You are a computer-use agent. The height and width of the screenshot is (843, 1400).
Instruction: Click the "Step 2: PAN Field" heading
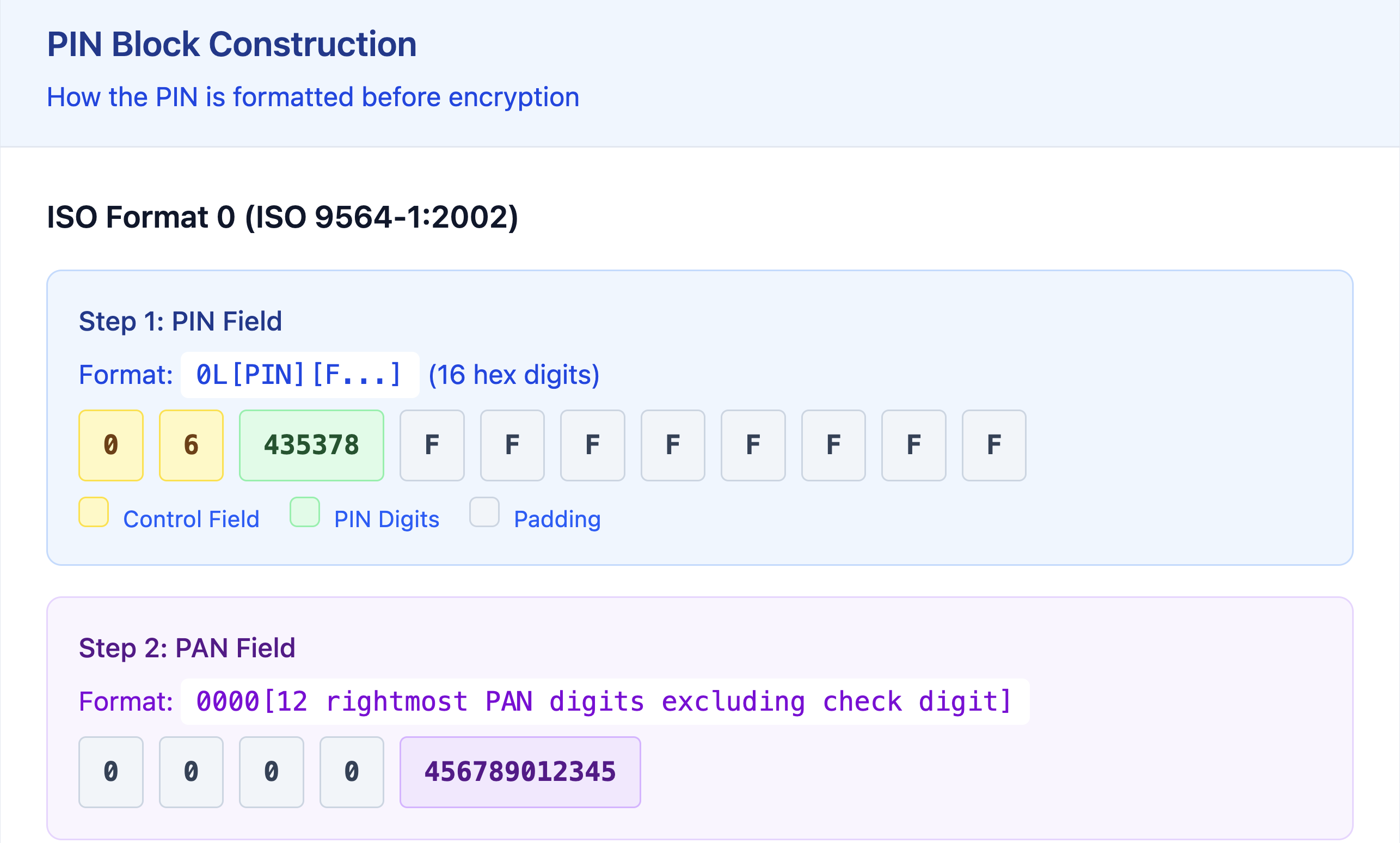(x=187, y=648)
